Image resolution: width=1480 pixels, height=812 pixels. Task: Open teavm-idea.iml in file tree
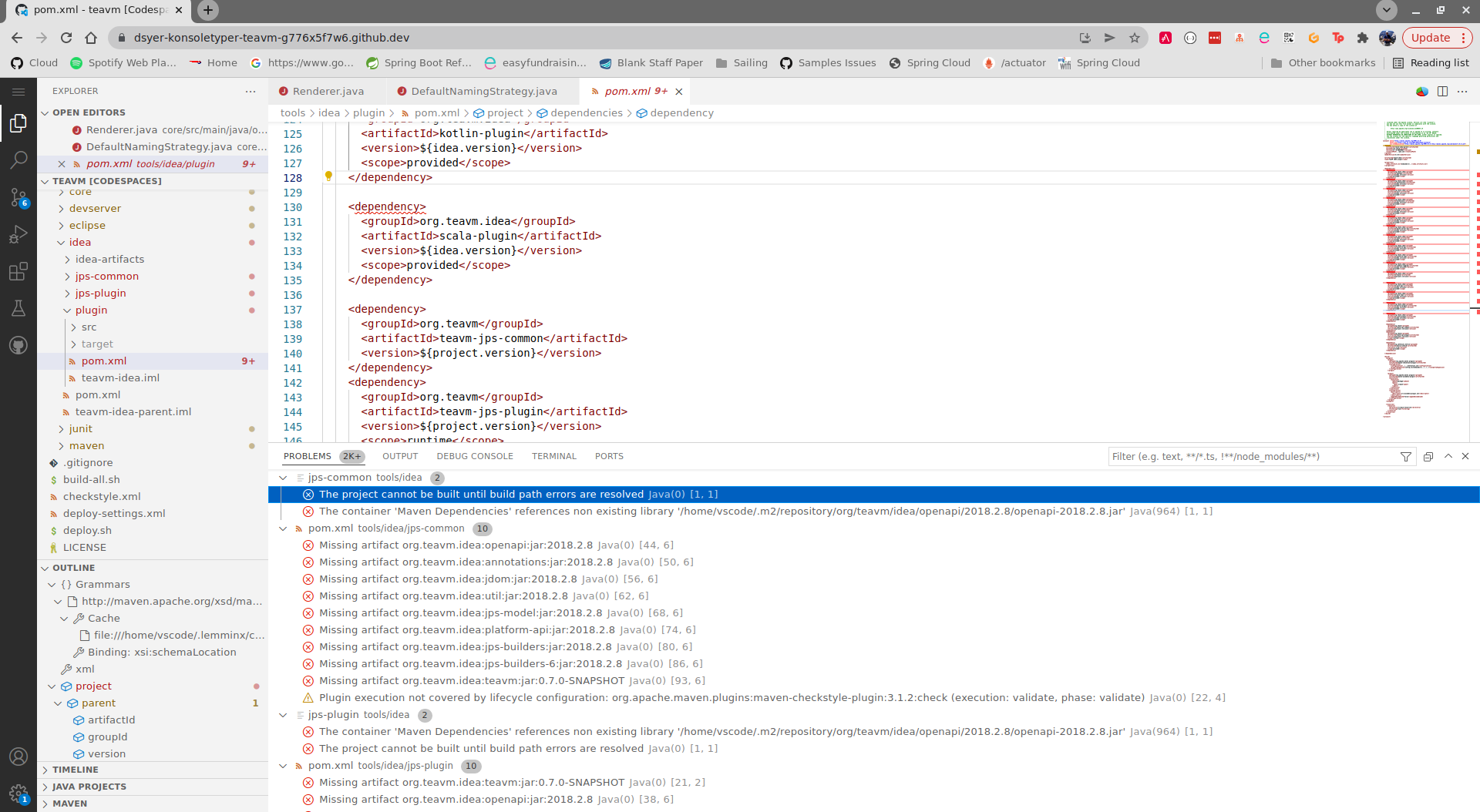point(120,378)
